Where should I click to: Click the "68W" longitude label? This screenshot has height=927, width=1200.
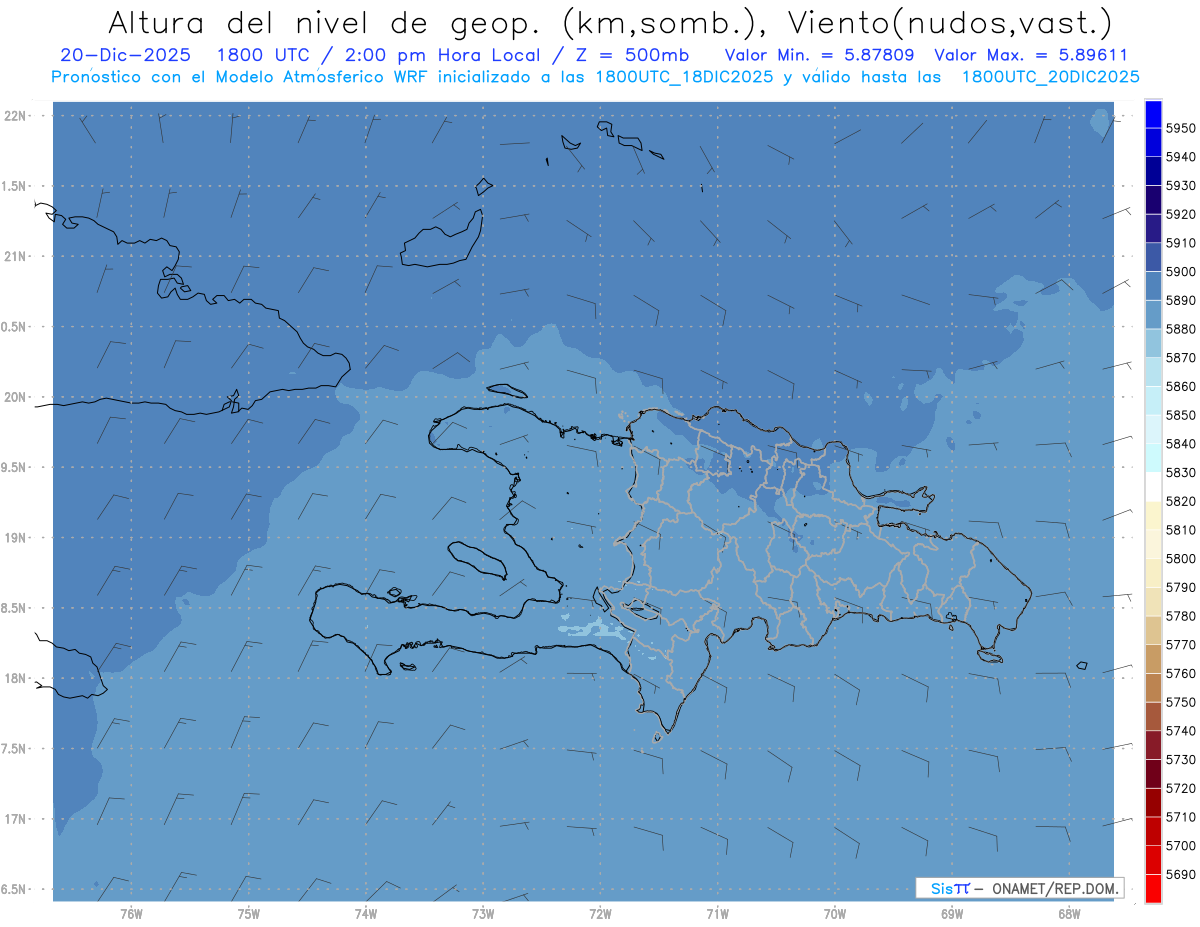coord(1069,914)
